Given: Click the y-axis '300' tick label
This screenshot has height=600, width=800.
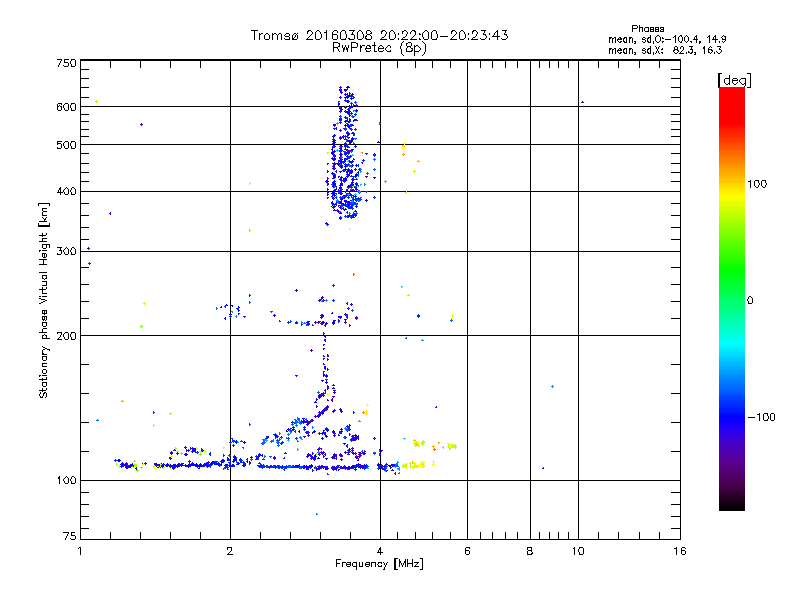Looking at the screenshot, I should click(x=67, y=252).
